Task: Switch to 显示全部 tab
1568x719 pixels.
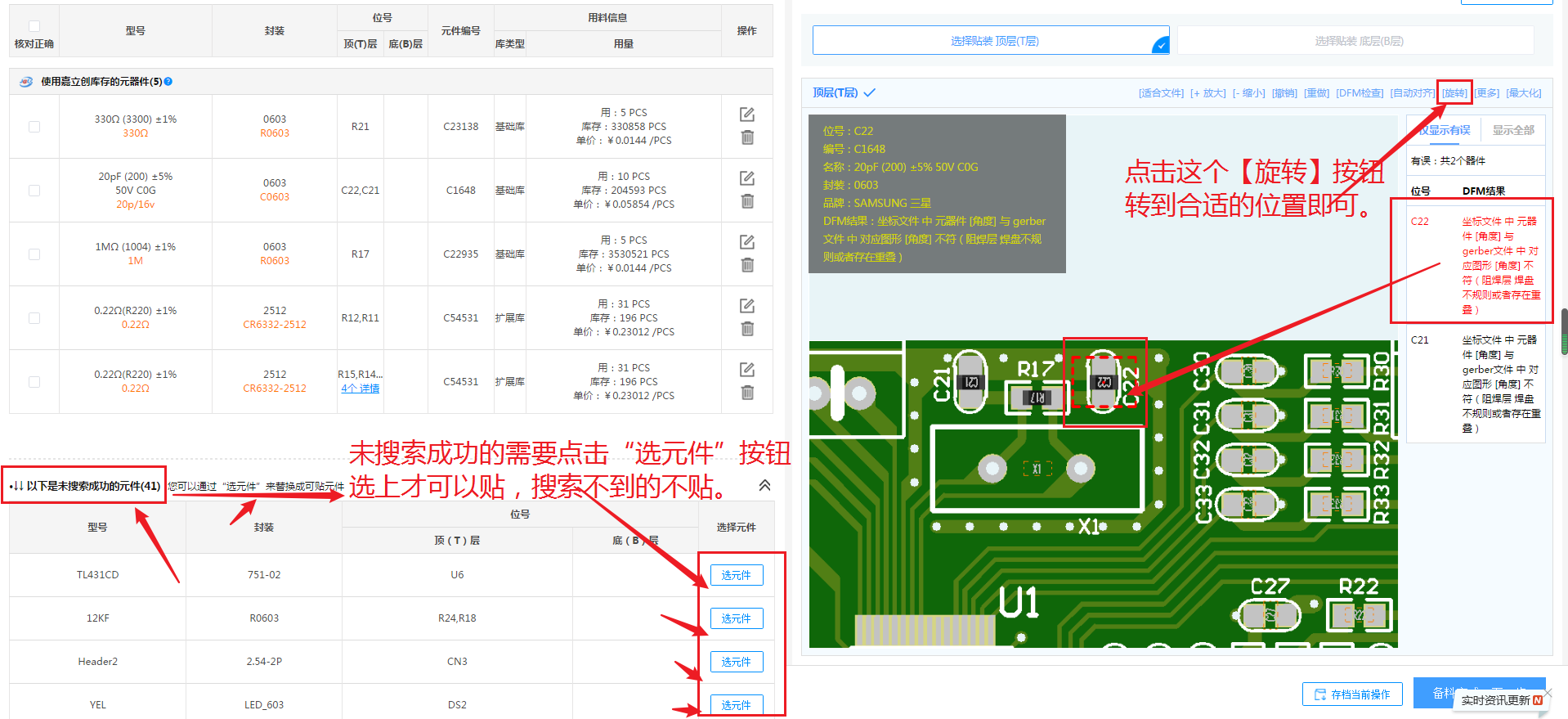Action: pyautogui.click(x=1513, y=130)
